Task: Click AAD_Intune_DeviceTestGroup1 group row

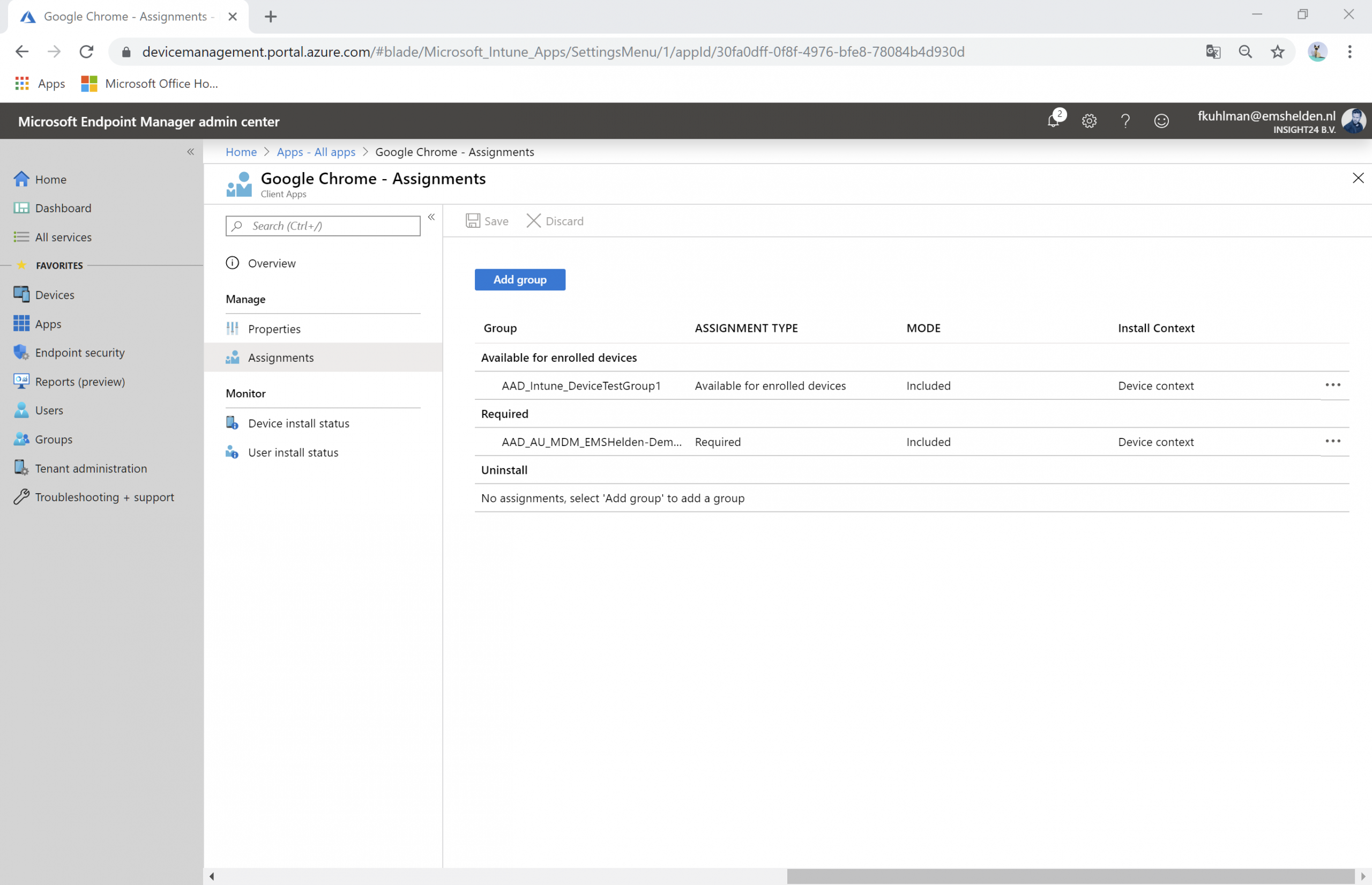Action: coord(912,385)
